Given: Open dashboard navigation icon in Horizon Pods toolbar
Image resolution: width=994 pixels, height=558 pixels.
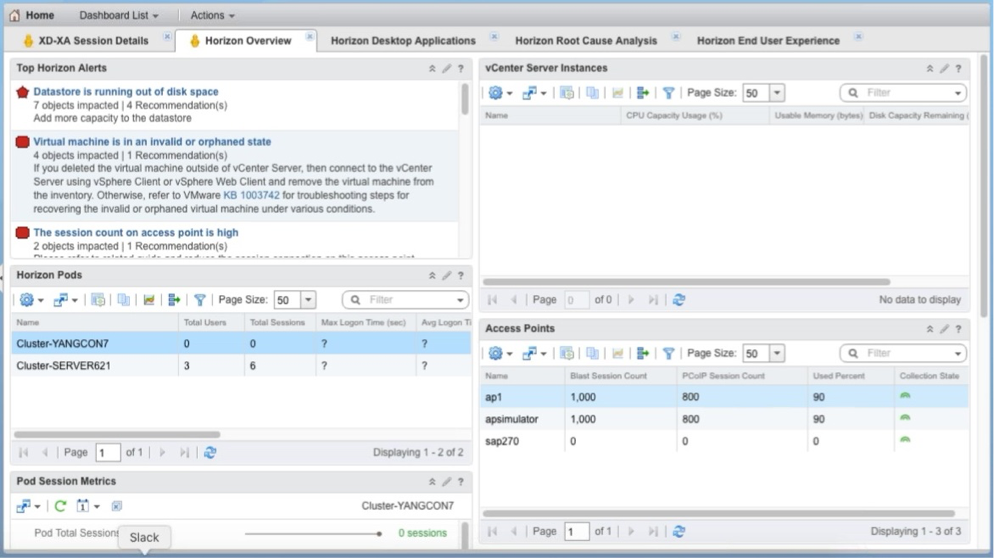Looking at the screenshot, I should (x=65, y=300).
